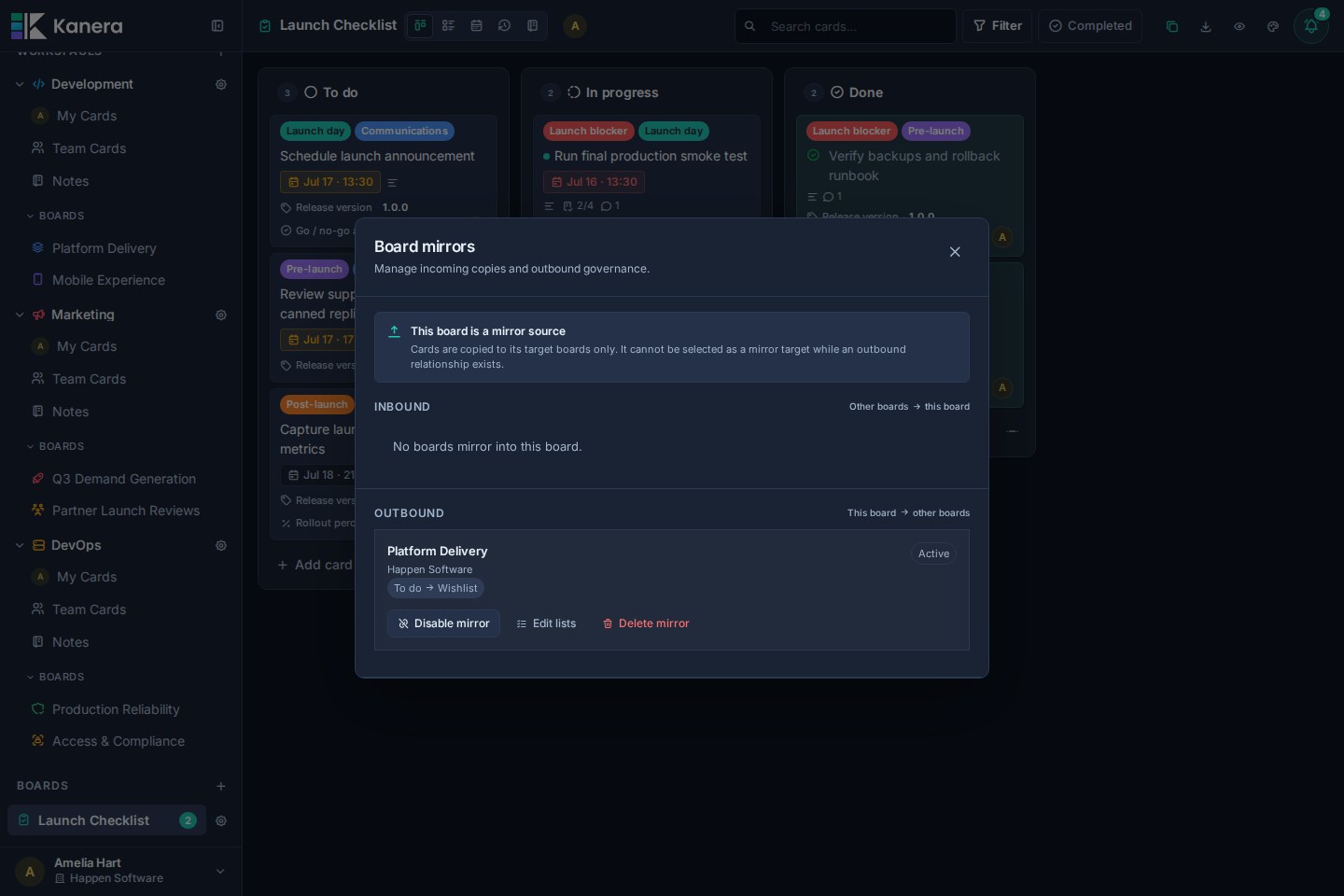Image resolution: width=1344 pixels, height=896 pixels.
Task: Open Team Cards under Marketing
Action: [x=89, y=379]
